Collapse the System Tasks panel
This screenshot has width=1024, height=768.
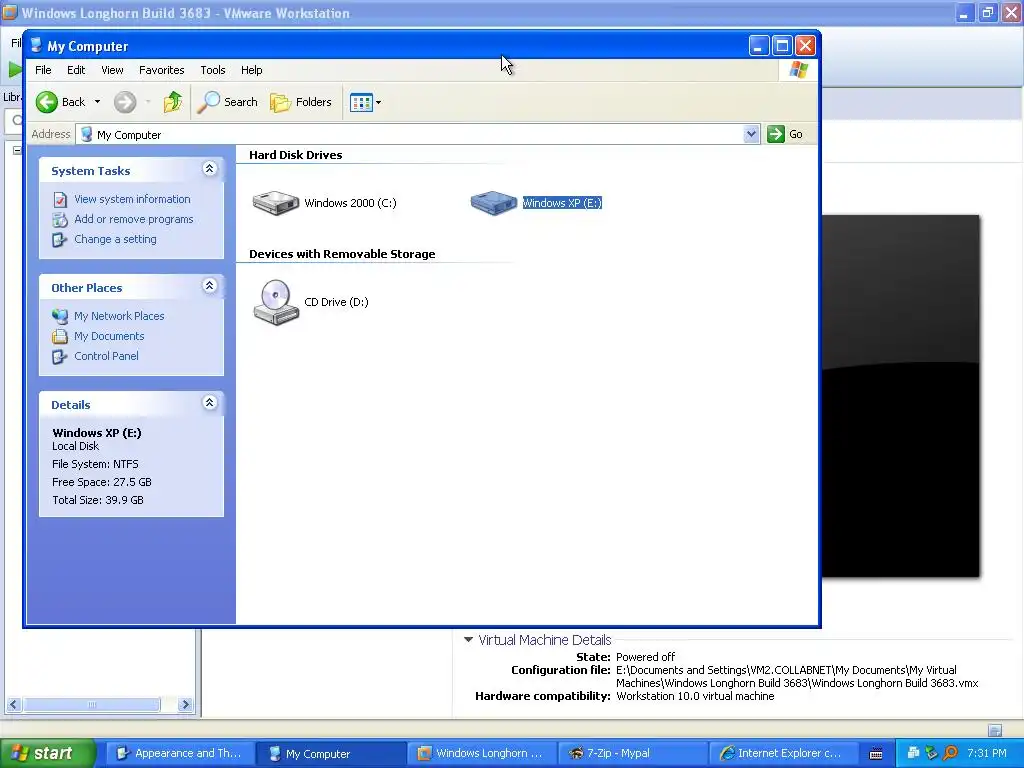coord(209,169)
